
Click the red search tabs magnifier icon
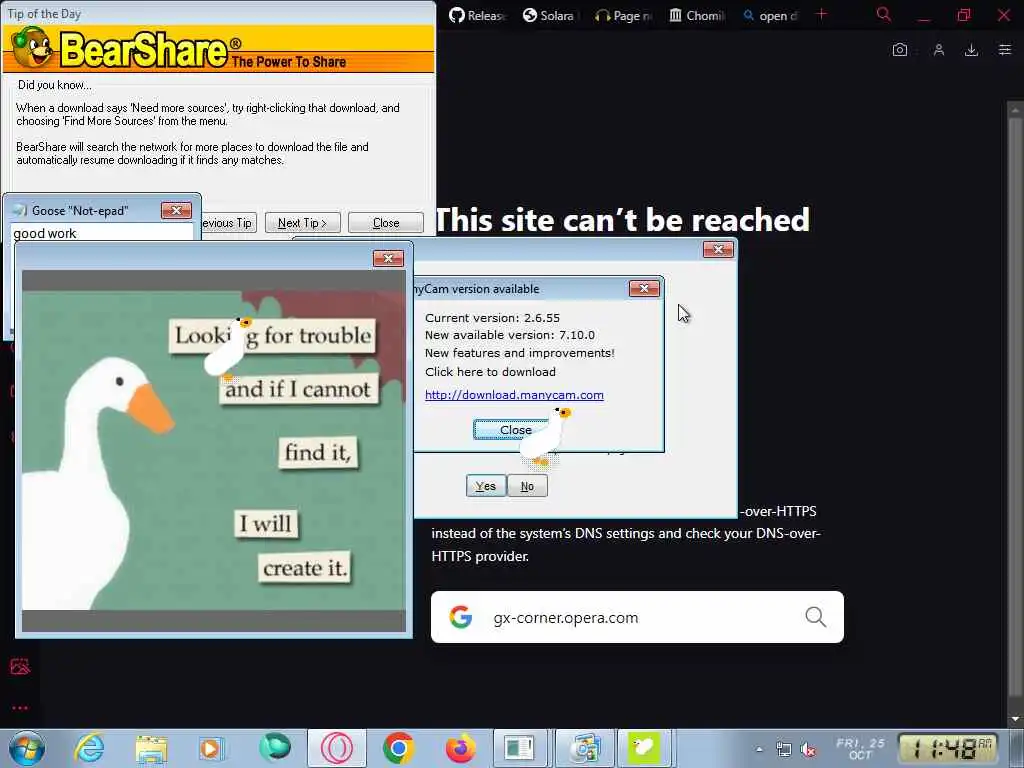pyautogui.click(x=884, y=14)
